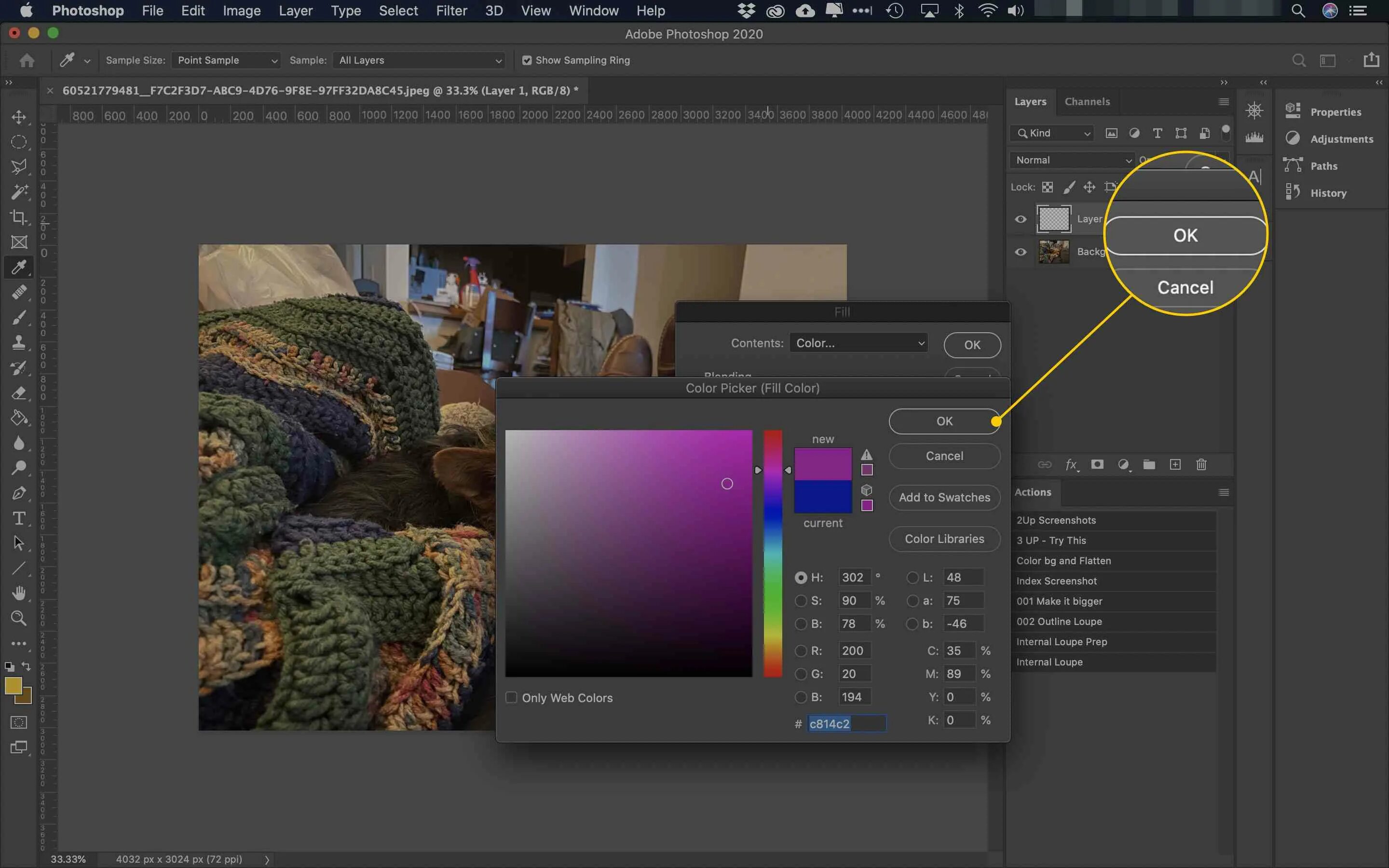Click Add to Swatches button
This screenshot has height=868, width=1389.
coord(944,497)
